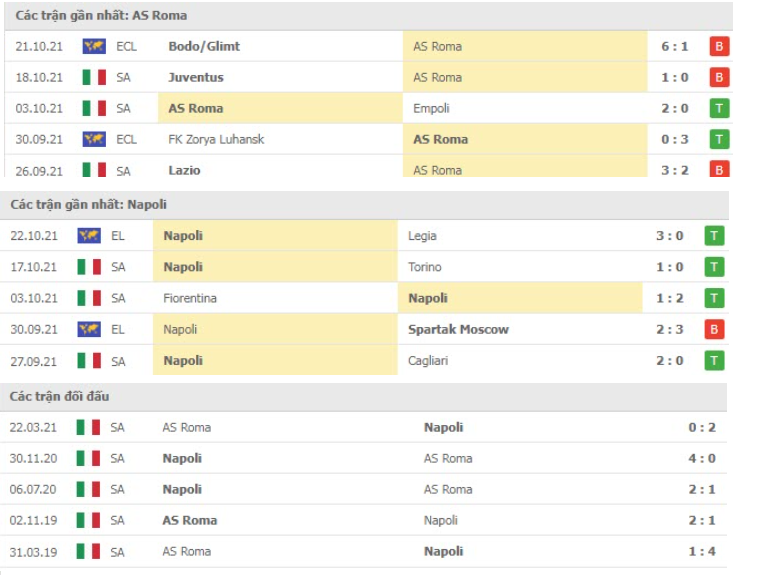Screen dimensions: 763x575
Task: Click ECL flag icon on 21.10.21 row
Action: click(94, 47)
